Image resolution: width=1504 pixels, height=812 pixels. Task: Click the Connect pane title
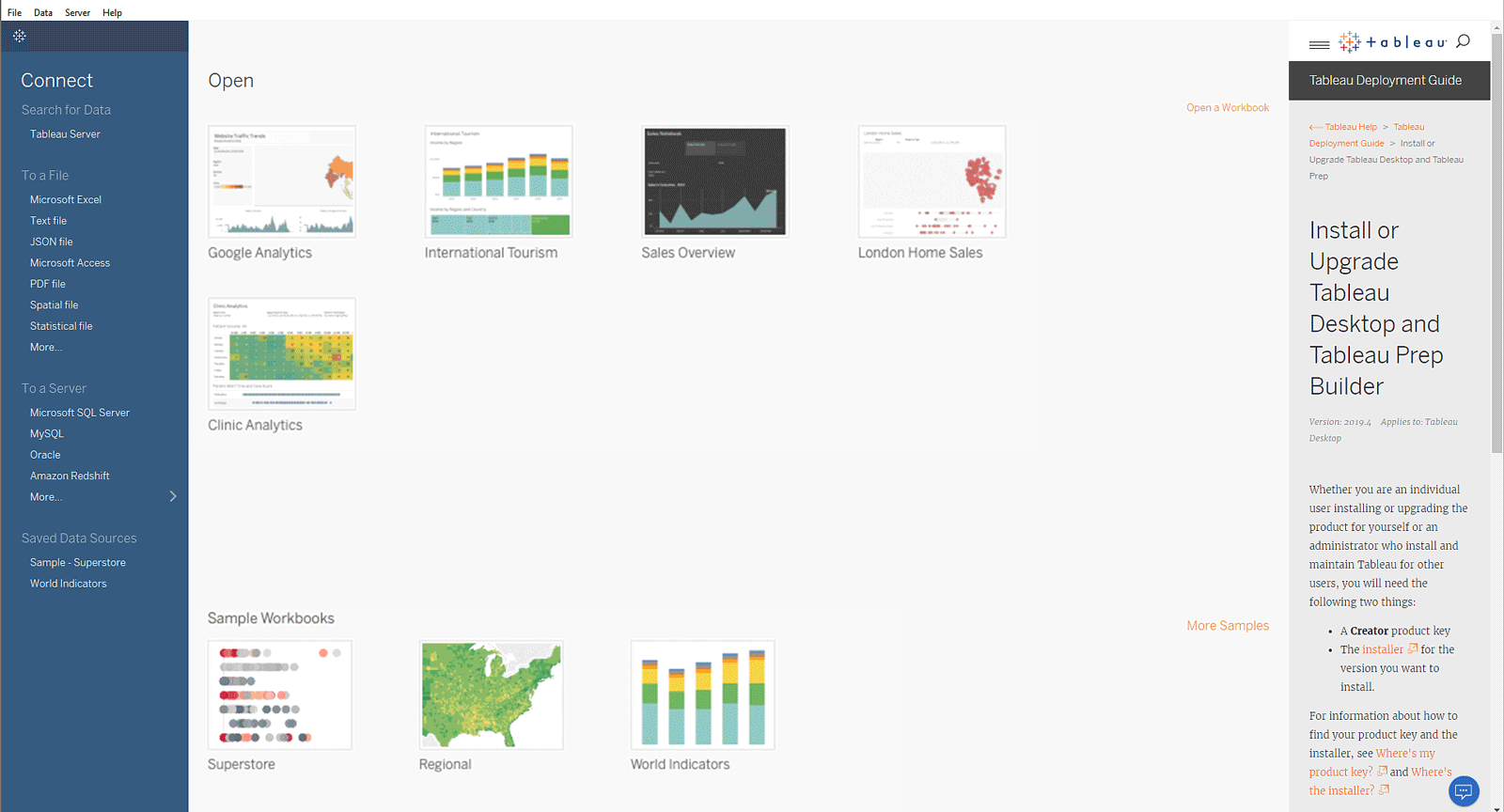[x=56, y=81]
